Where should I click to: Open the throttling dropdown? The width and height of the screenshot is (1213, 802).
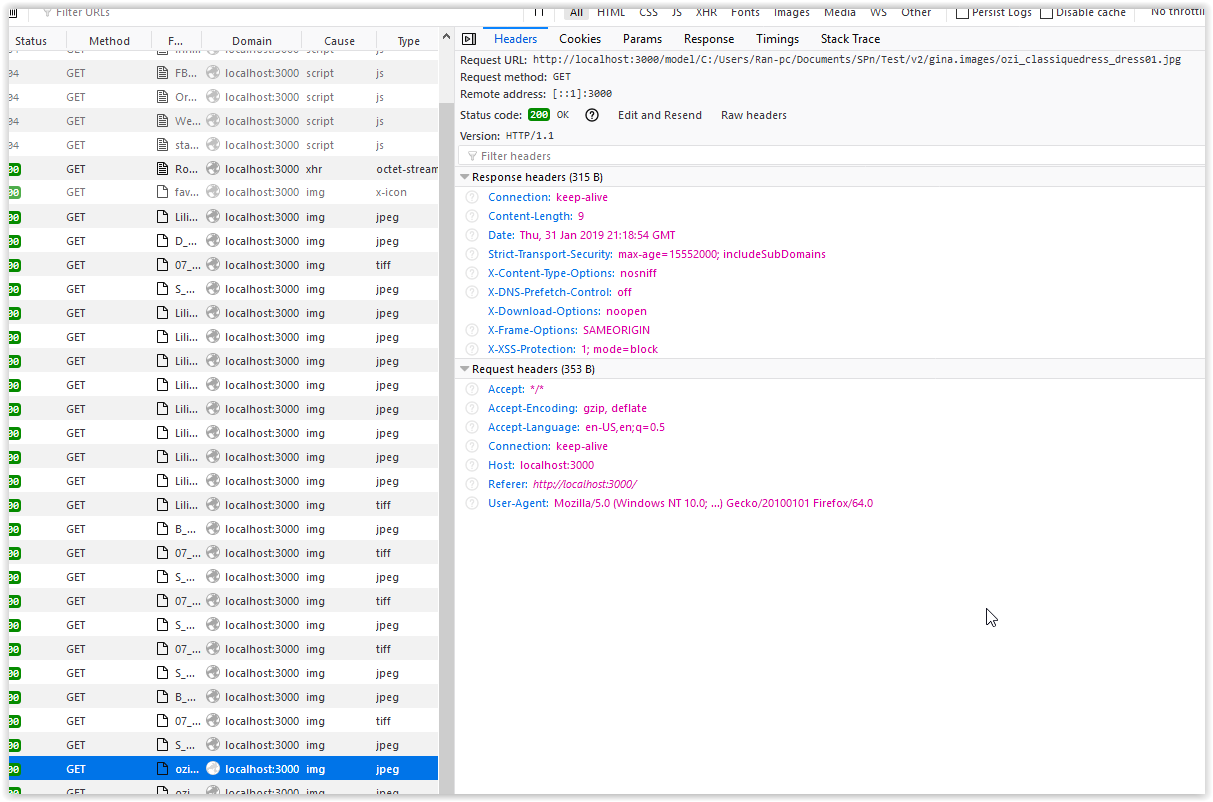pos(1177,12)
